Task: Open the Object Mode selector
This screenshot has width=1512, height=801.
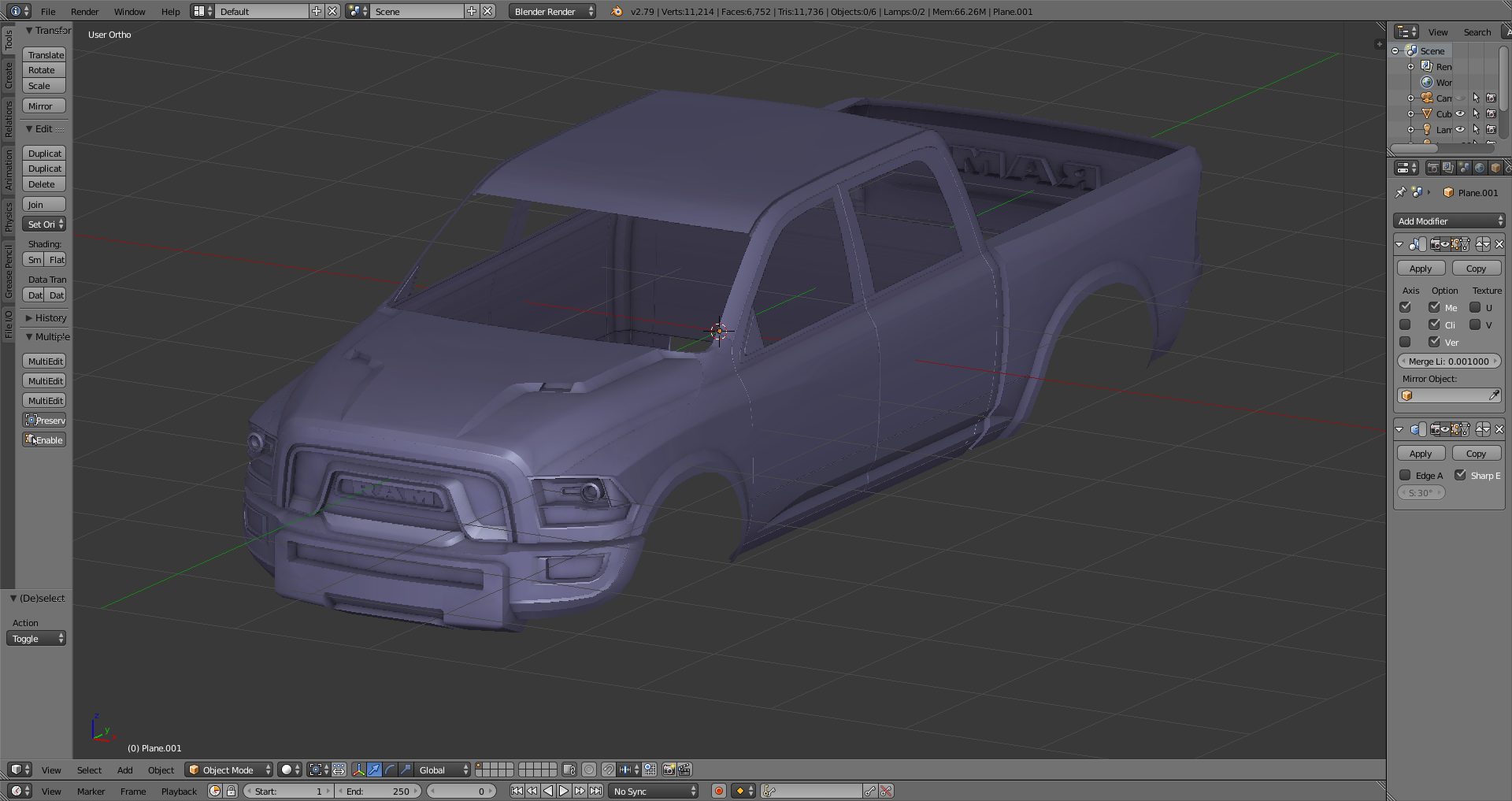Action: tap(229, 769)
